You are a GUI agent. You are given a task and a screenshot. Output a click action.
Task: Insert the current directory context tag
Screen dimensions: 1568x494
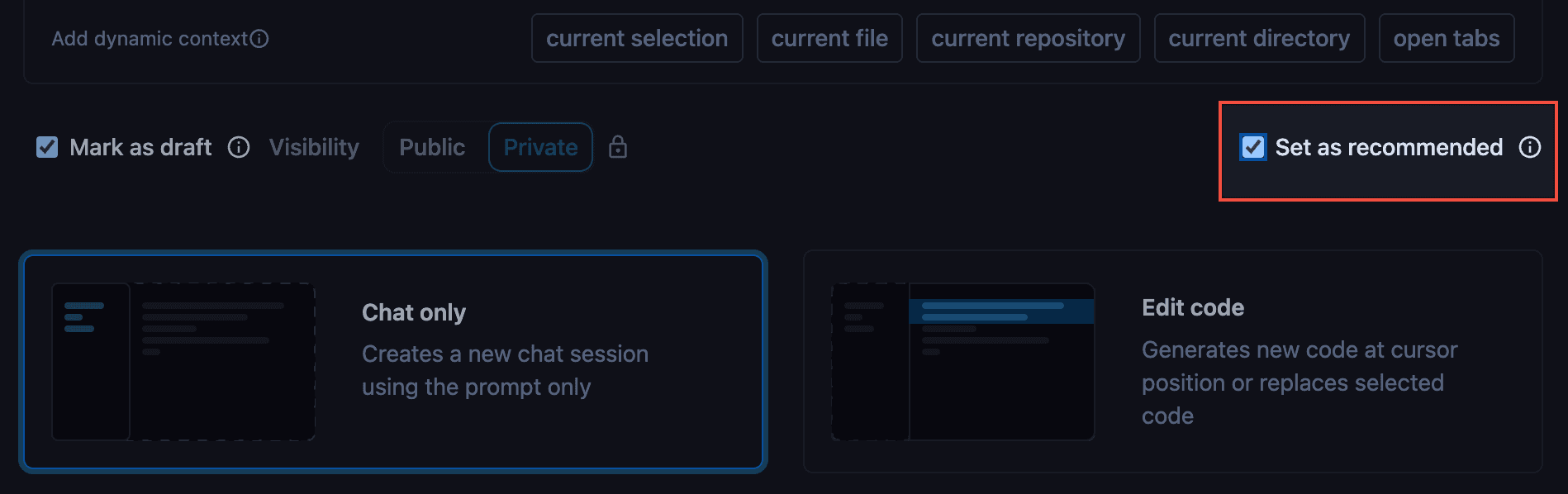coord(1259,38)
